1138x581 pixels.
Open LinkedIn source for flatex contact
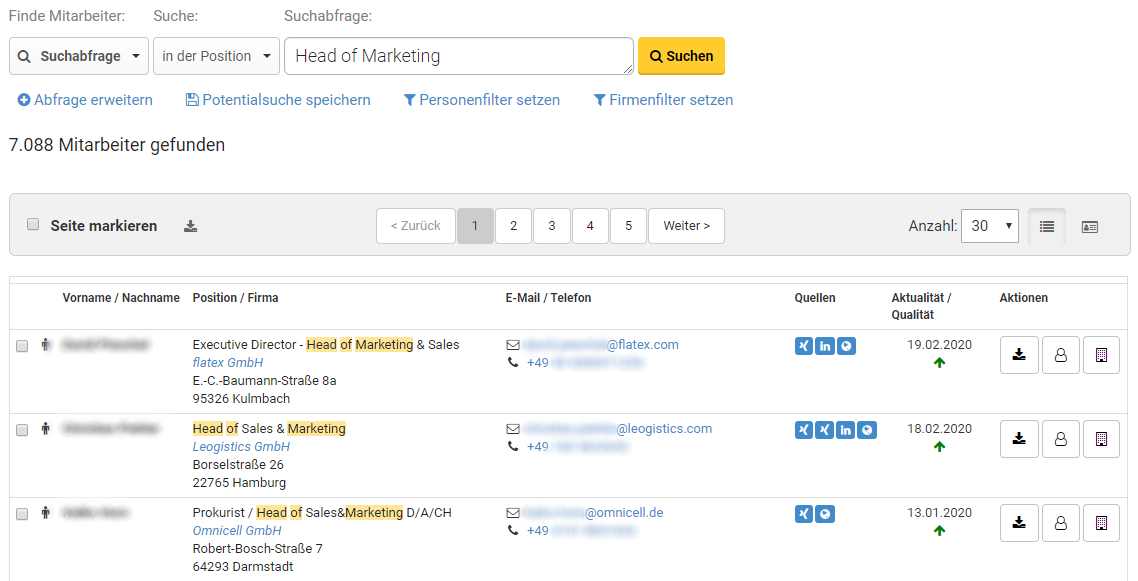pos(825,346)
